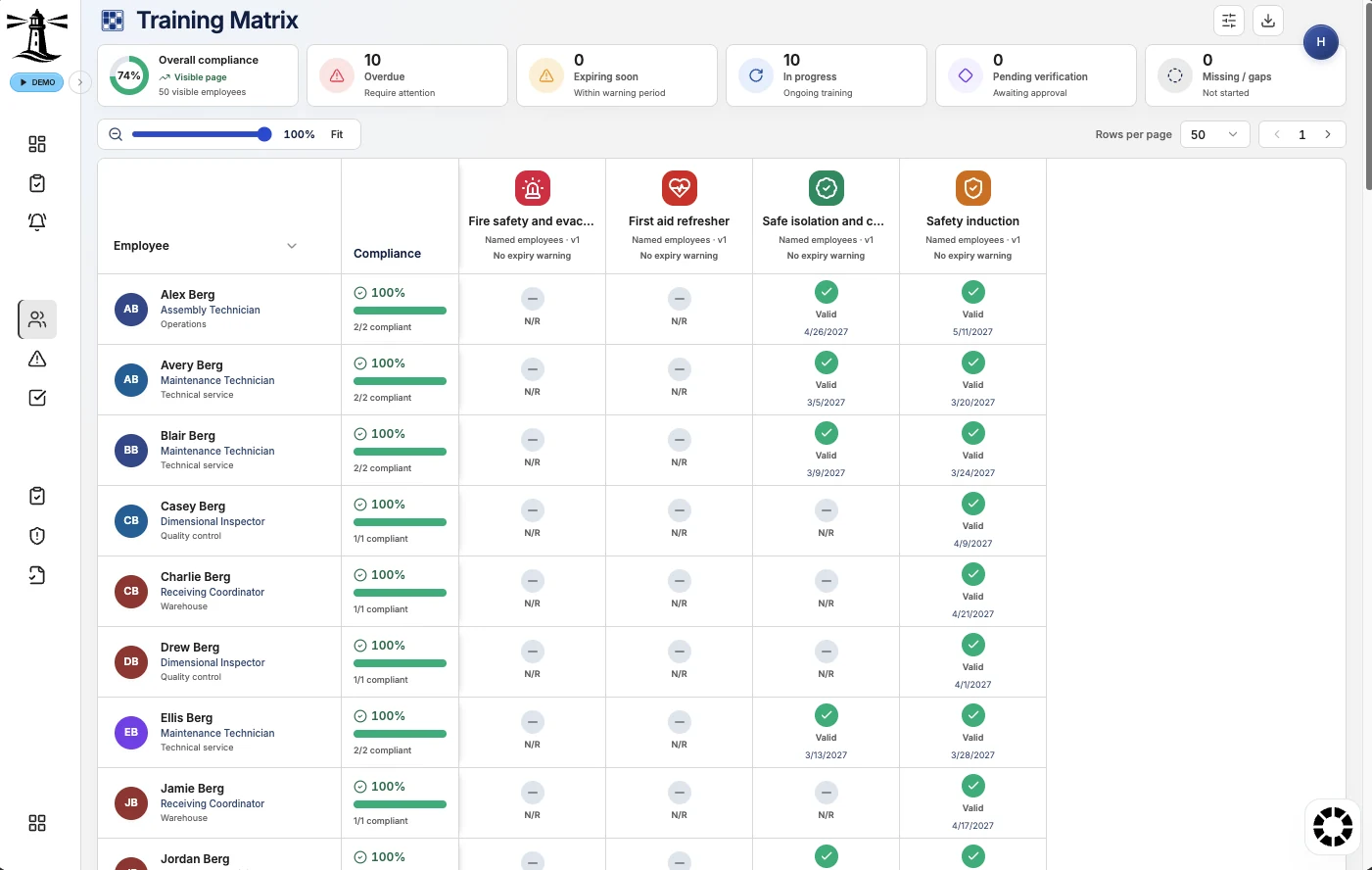Open the alarm bell alerts icon in the sidebar
Viewport: 1372px width, 870px height.
[37, 221]
